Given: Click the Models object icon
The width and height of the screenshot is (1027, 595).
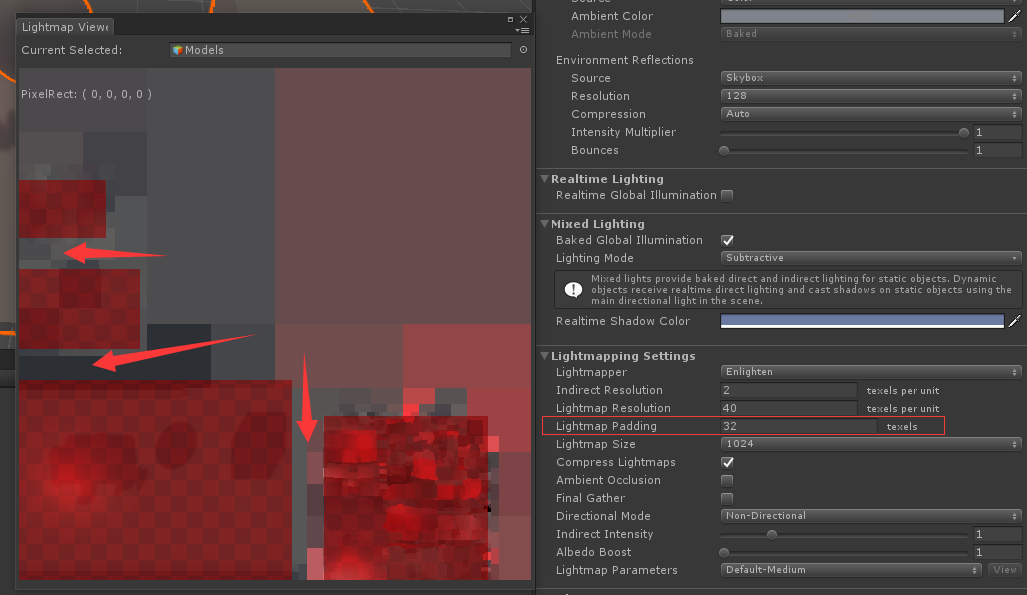Looking at the screenshot, I should [x=177, y=50].
